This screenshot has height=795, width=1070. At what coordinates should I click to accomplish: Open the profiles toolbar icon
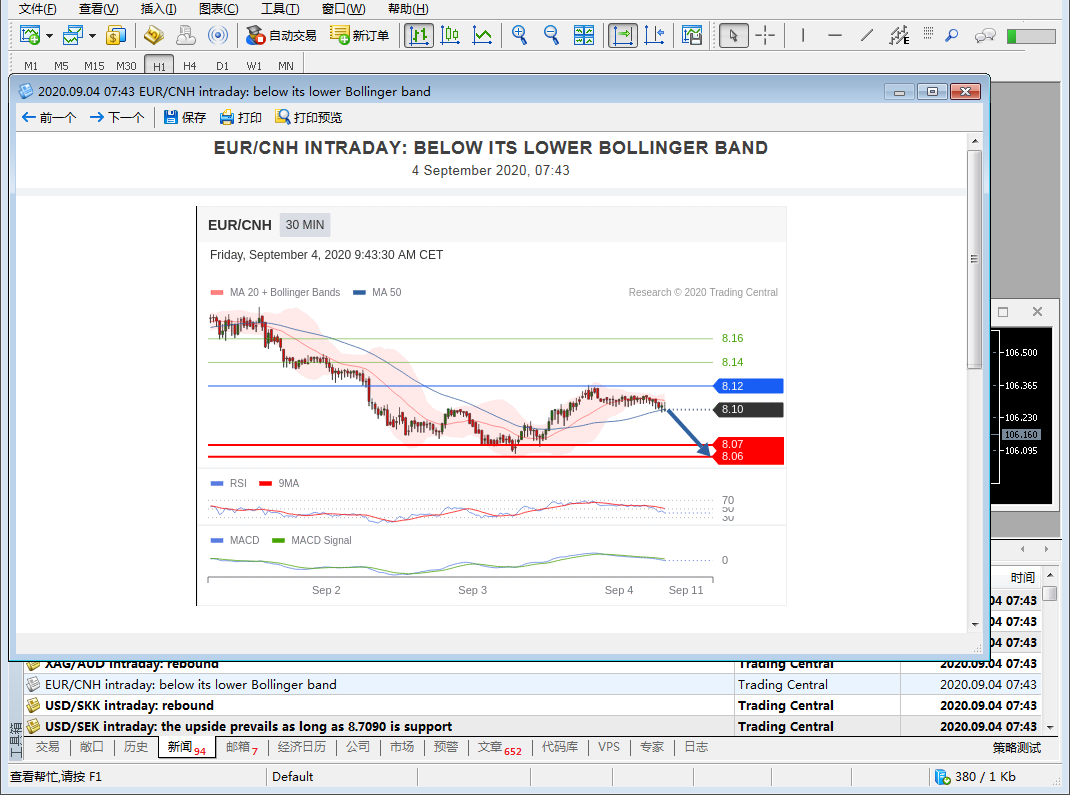click(72, 35)
